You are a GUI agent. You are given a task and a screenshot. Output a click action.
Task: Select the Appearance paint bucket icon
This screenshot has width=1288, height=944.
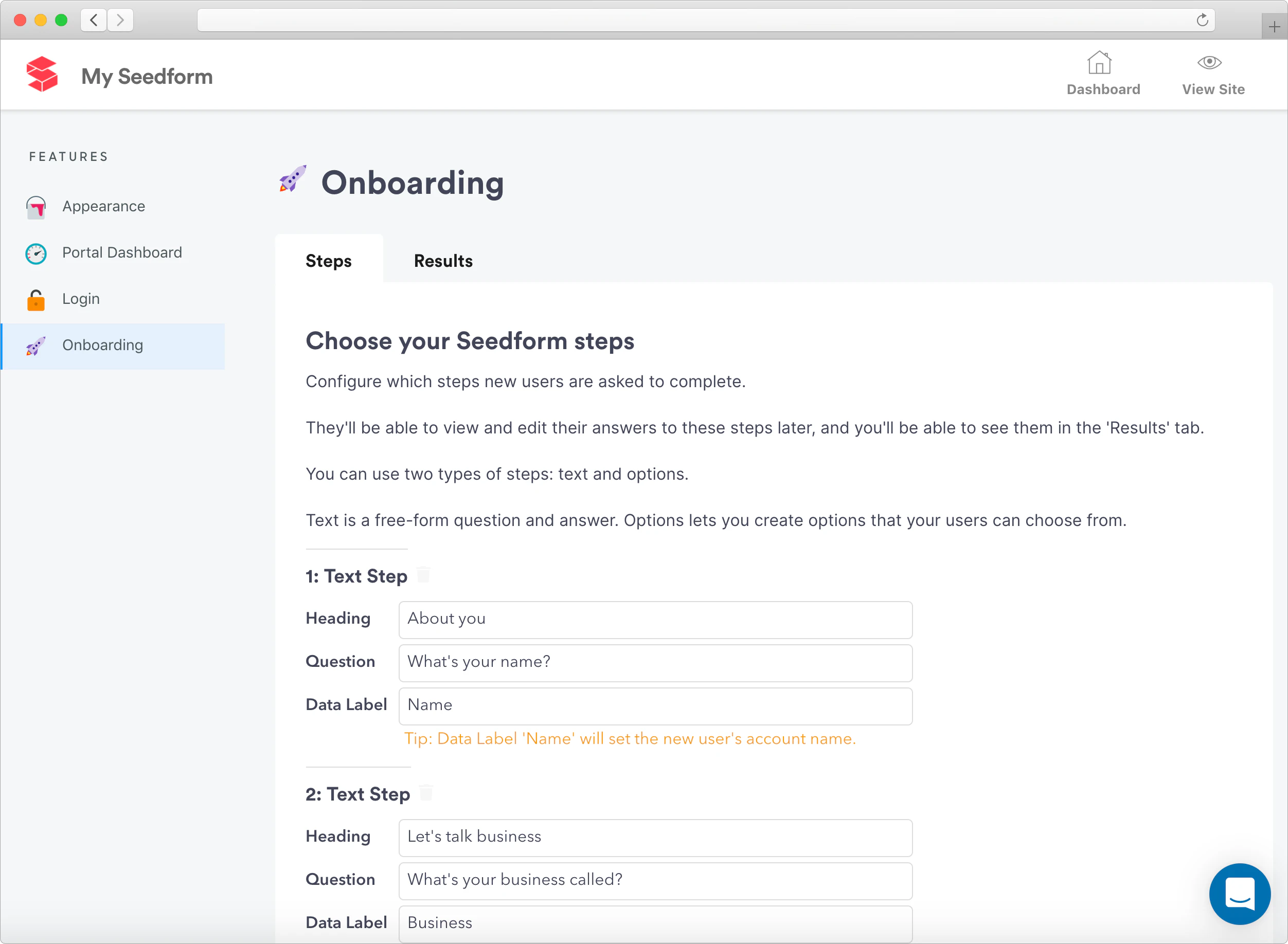click(35, 207)
